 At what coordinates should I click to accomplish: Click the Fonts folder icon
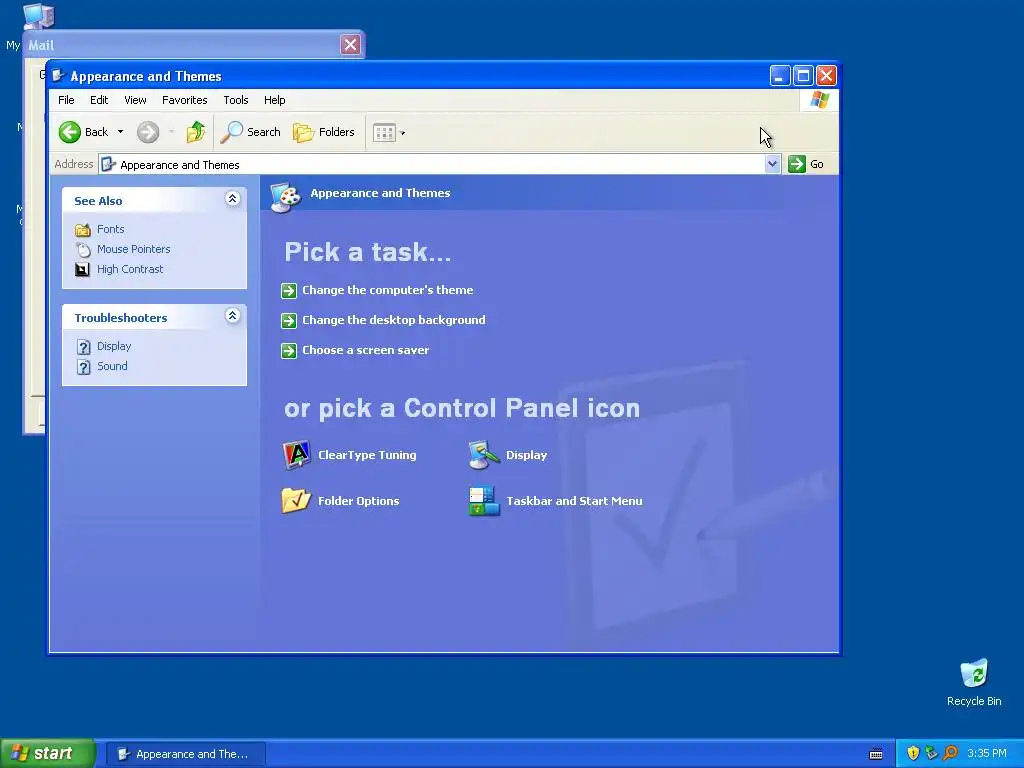point(82,230)
